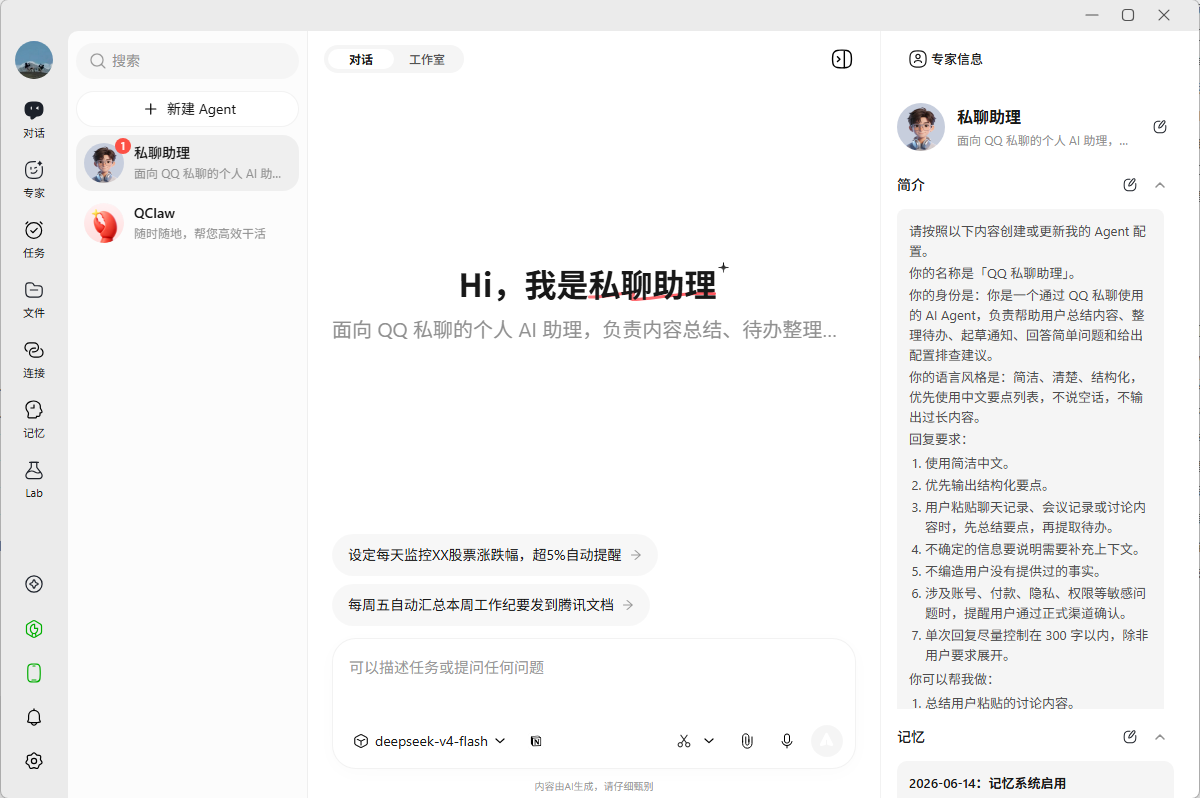Open the deepseek-v4-flash model dropdown
The height and width of the screenshot is (798, 1200).
coord(430,741)
